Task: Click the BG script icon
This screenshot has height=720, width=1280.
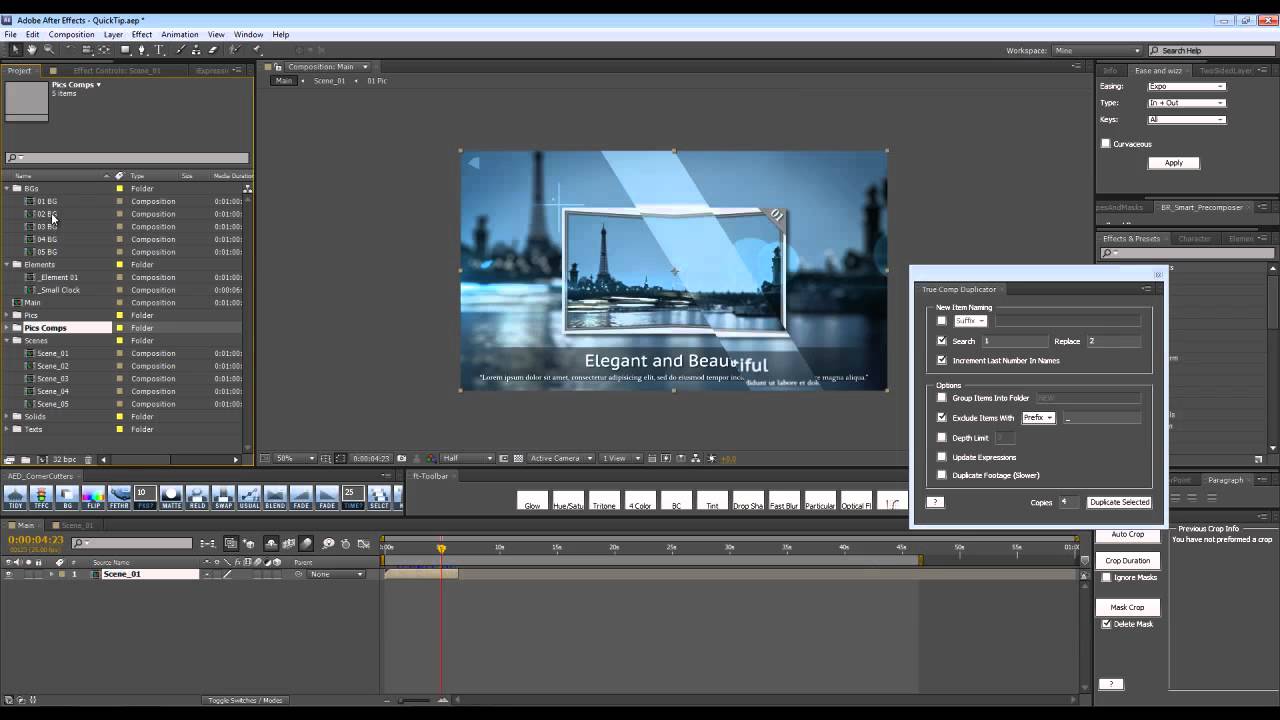Action: tap(67, 498)
